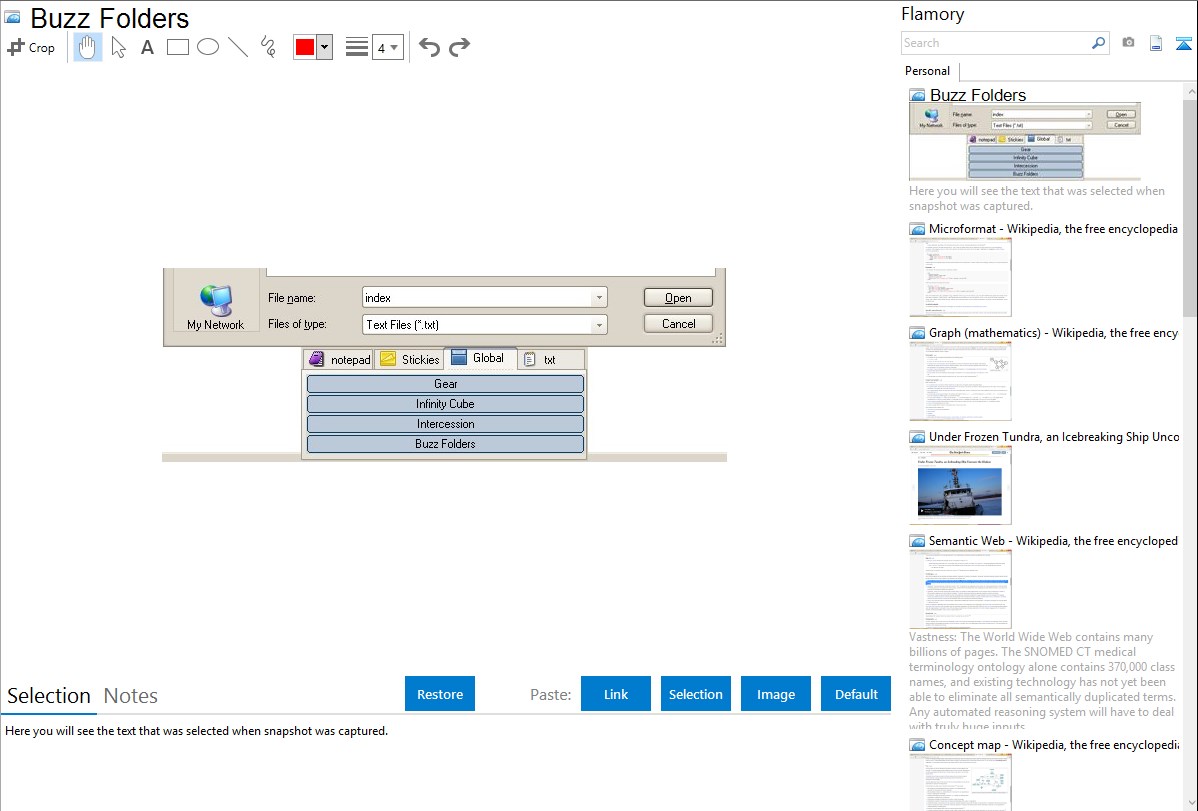Click snapshot icon beside Concept map
1198x811 pixels.
click(x=917, y=745)
